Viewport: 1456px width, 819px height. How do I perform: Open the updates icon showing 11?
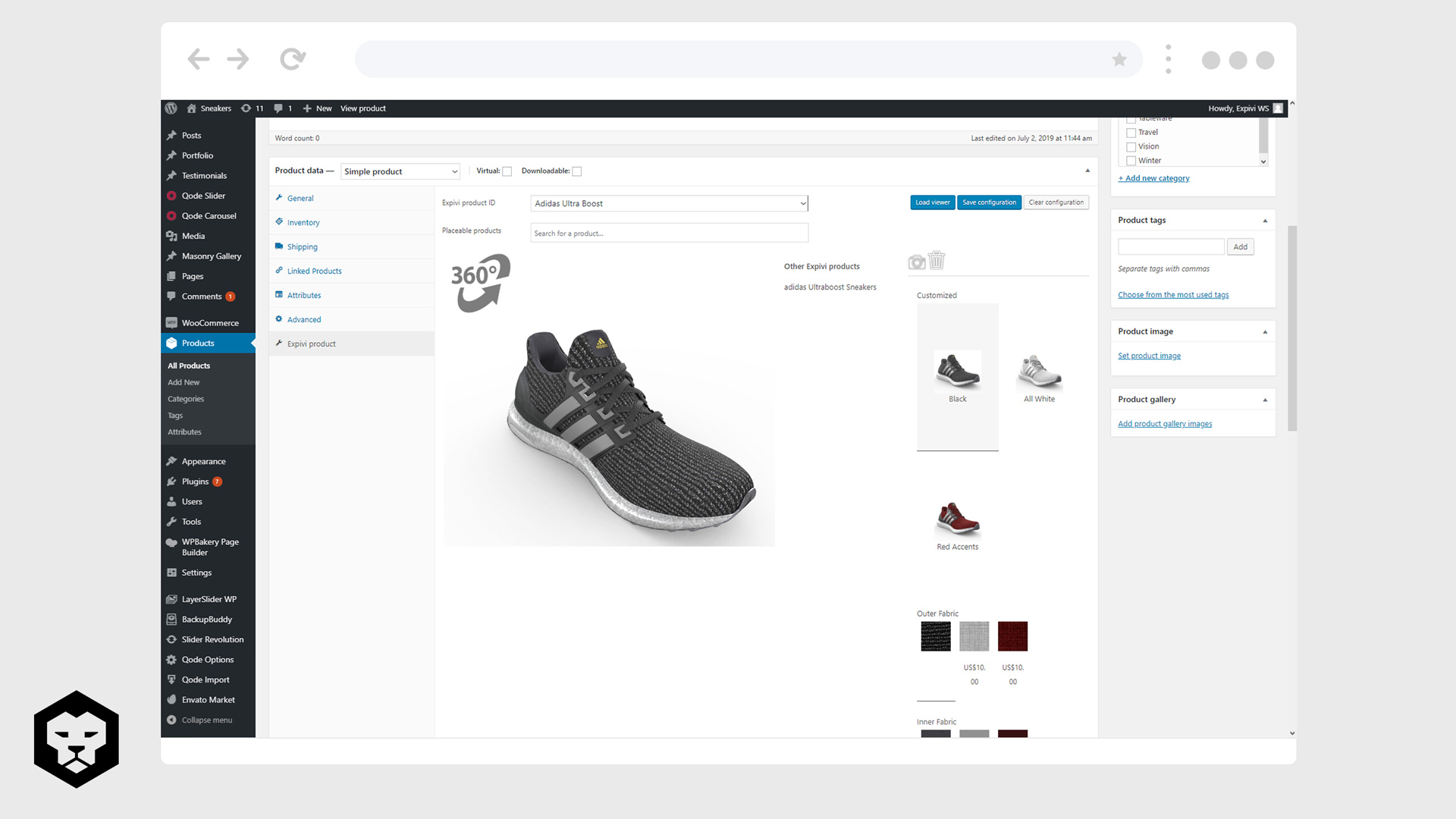pos(246,108)
